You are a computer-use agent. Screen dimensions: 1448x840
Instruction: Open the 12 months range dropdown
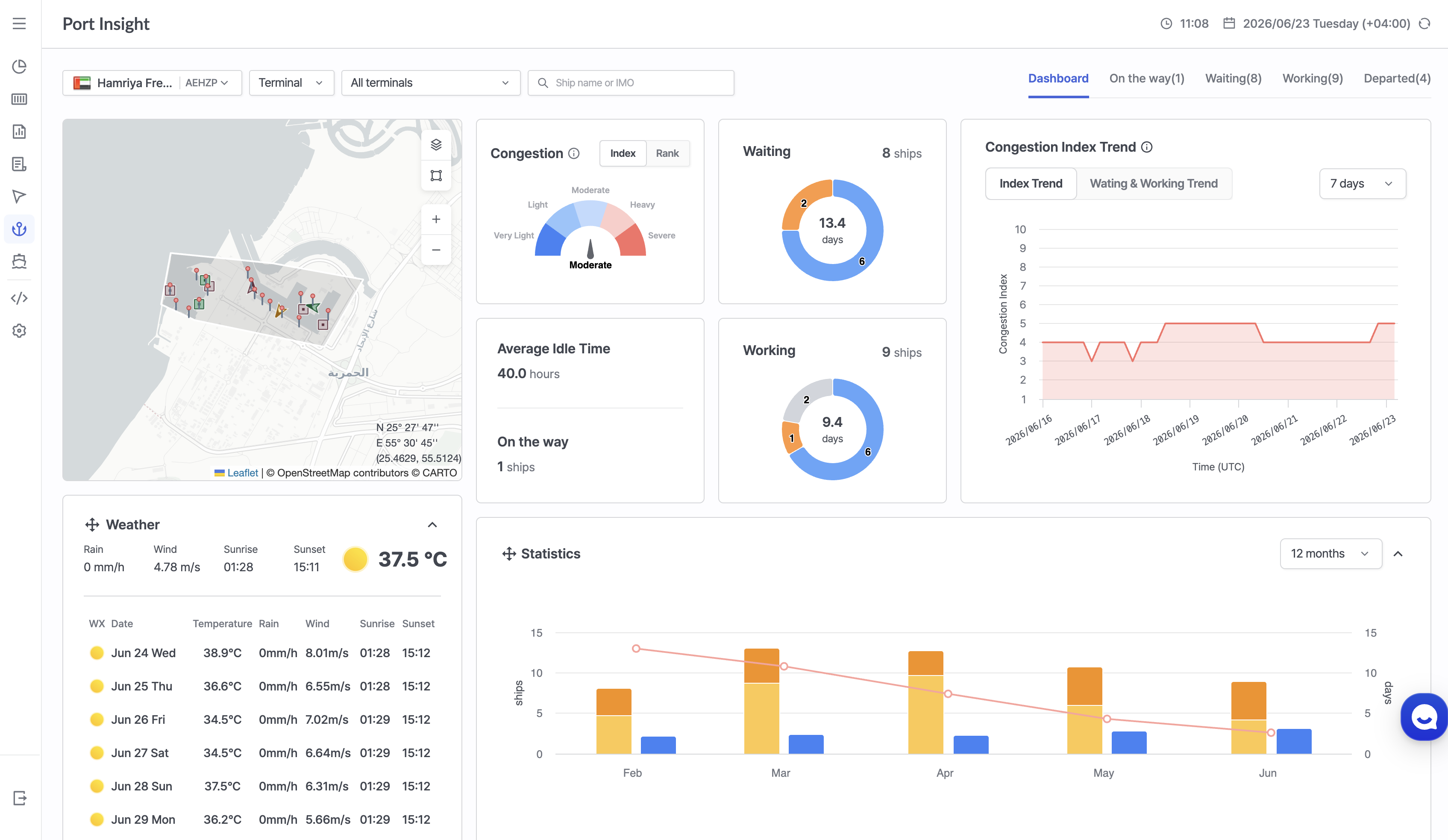(1331, 554)
